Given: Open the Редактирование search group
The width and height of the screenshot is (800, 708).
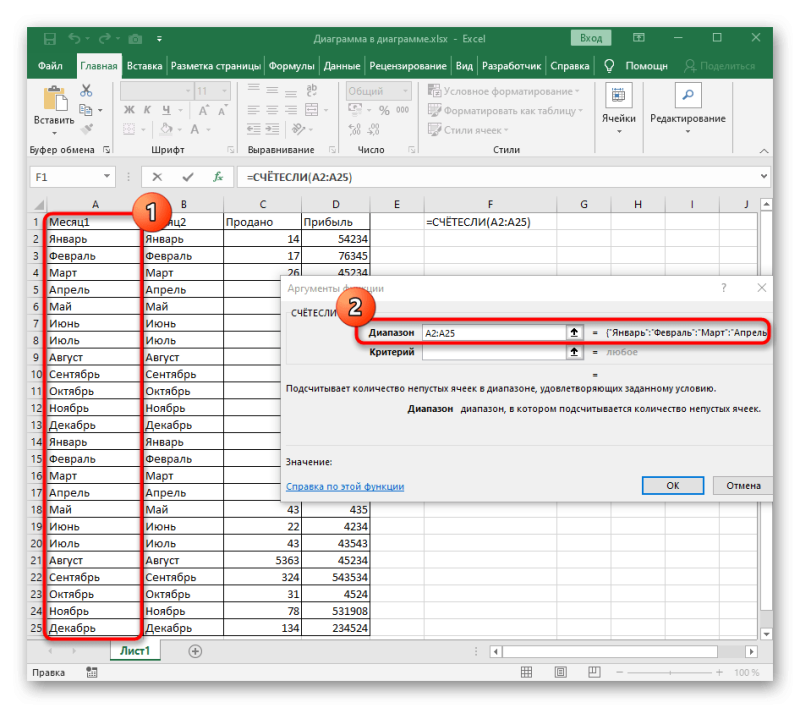Looking at the screenshot, I should (x=687, y=110).
